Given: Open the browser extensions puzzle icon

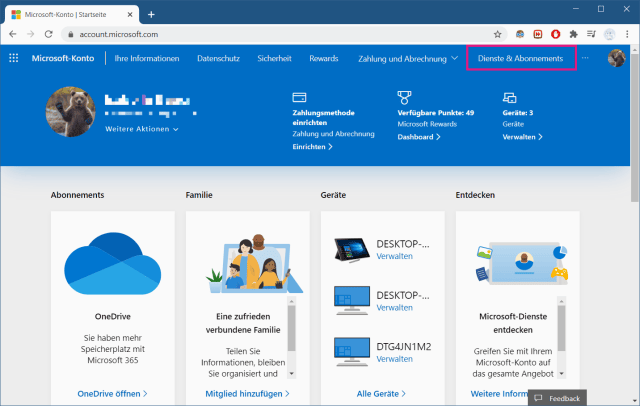Looking at the screenshot, I should [573, 34].
